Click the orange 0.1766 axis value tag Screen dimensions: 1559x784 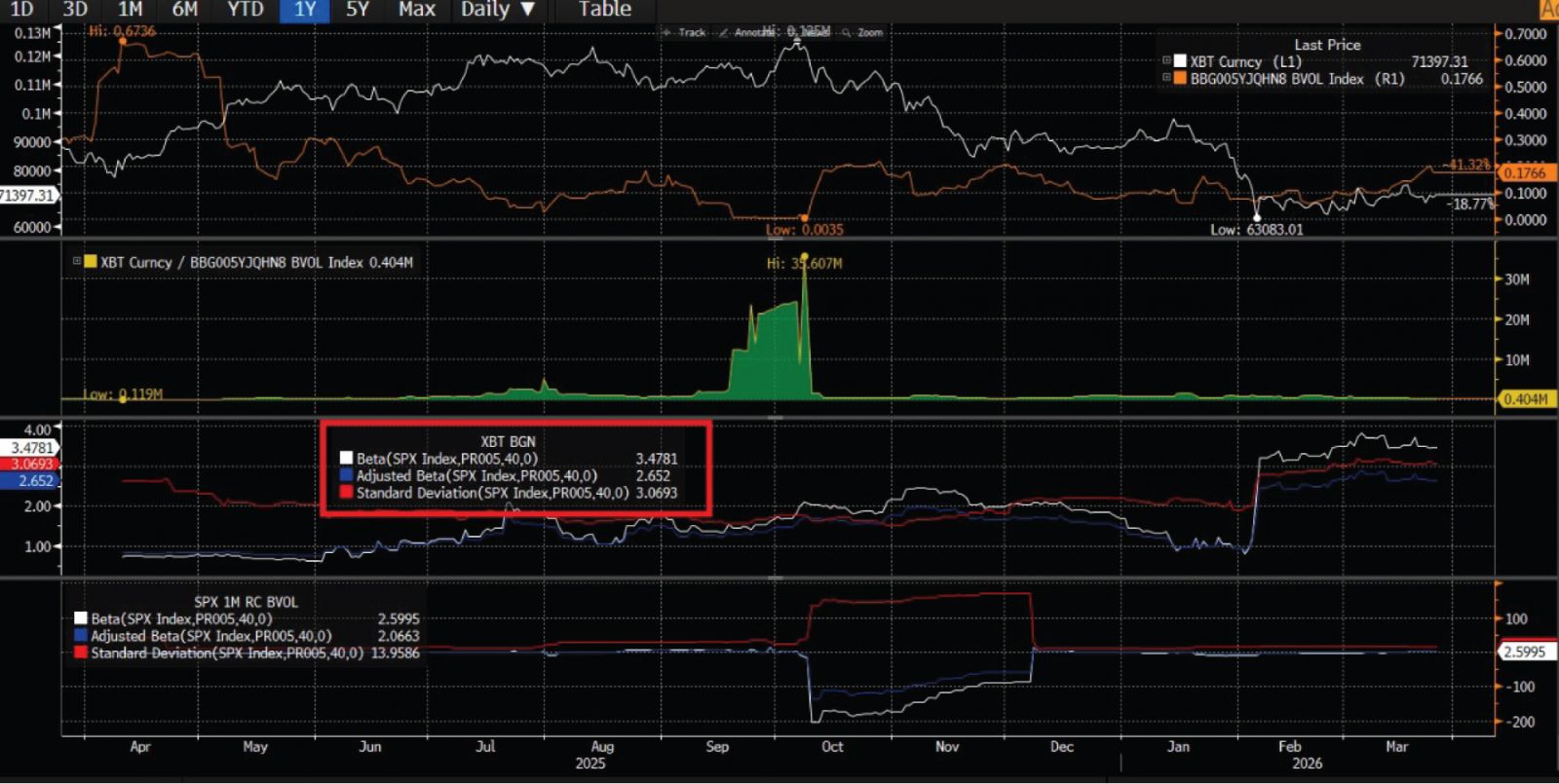(x=1524, y=172)
